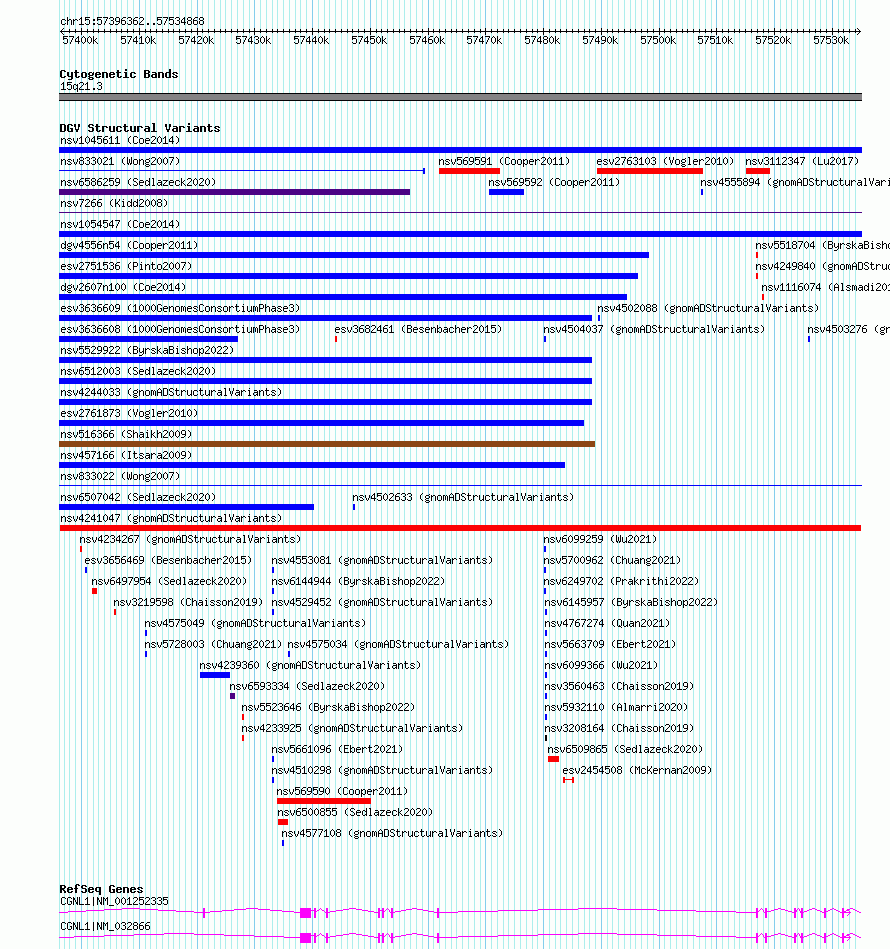Click the red nsv6497954 (Sedlazeck2020) marker

94,591
